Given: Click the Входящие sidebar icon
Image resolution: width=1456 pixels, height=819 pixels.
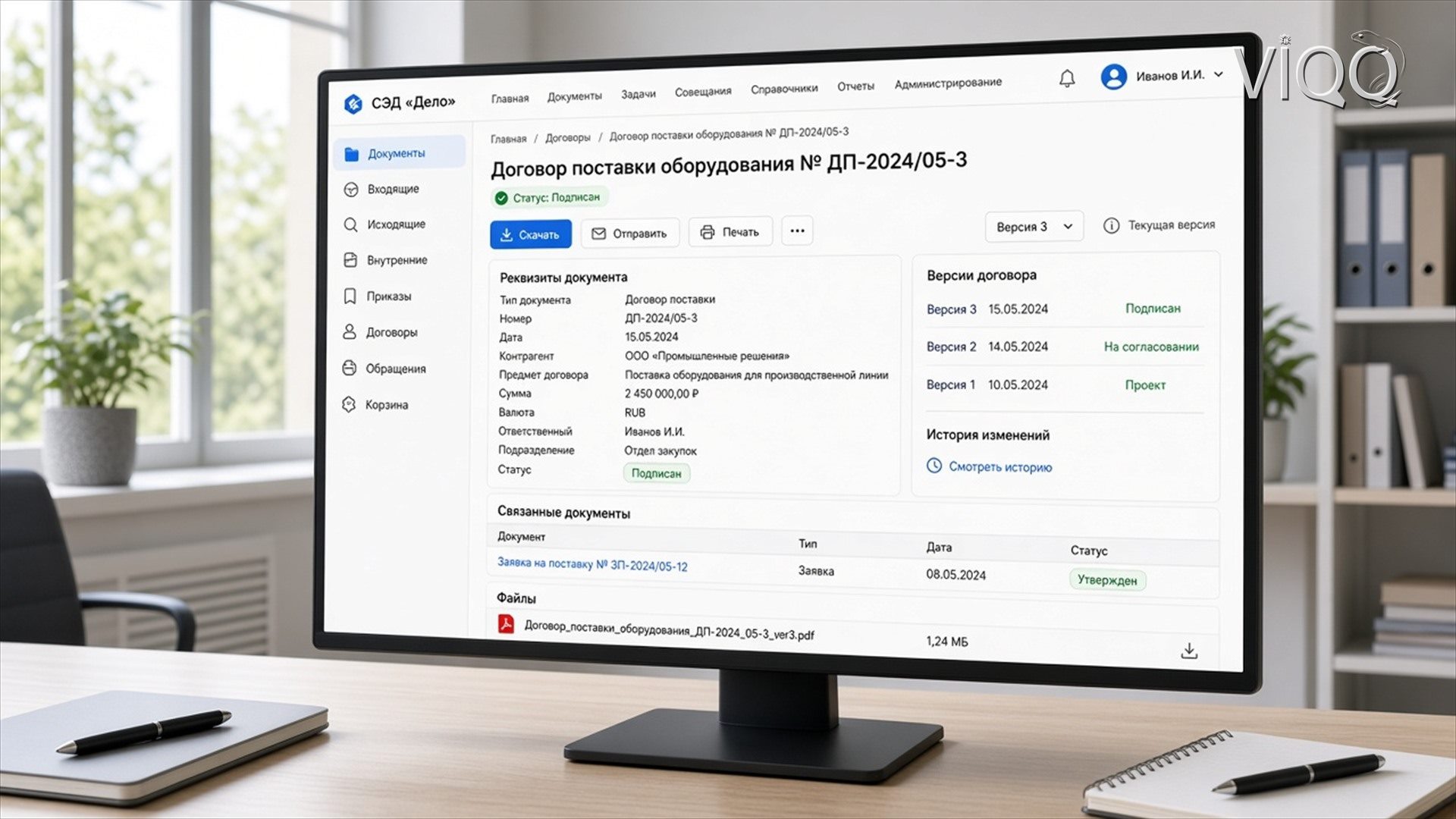Looking at the screenshot, I should coord(351,190).
